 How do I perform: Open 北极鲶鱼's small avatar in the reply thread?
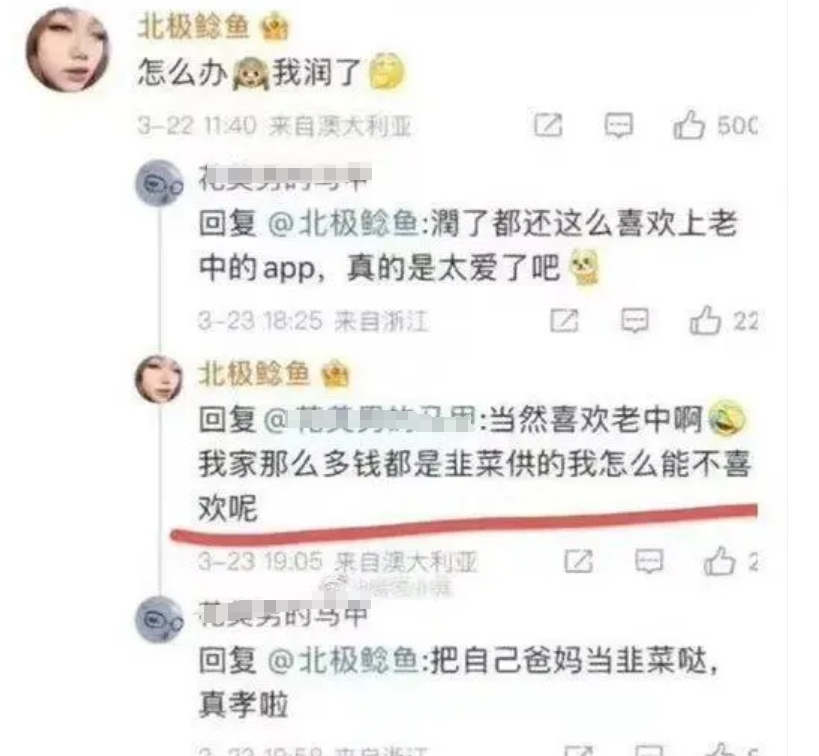coord(159,379)
